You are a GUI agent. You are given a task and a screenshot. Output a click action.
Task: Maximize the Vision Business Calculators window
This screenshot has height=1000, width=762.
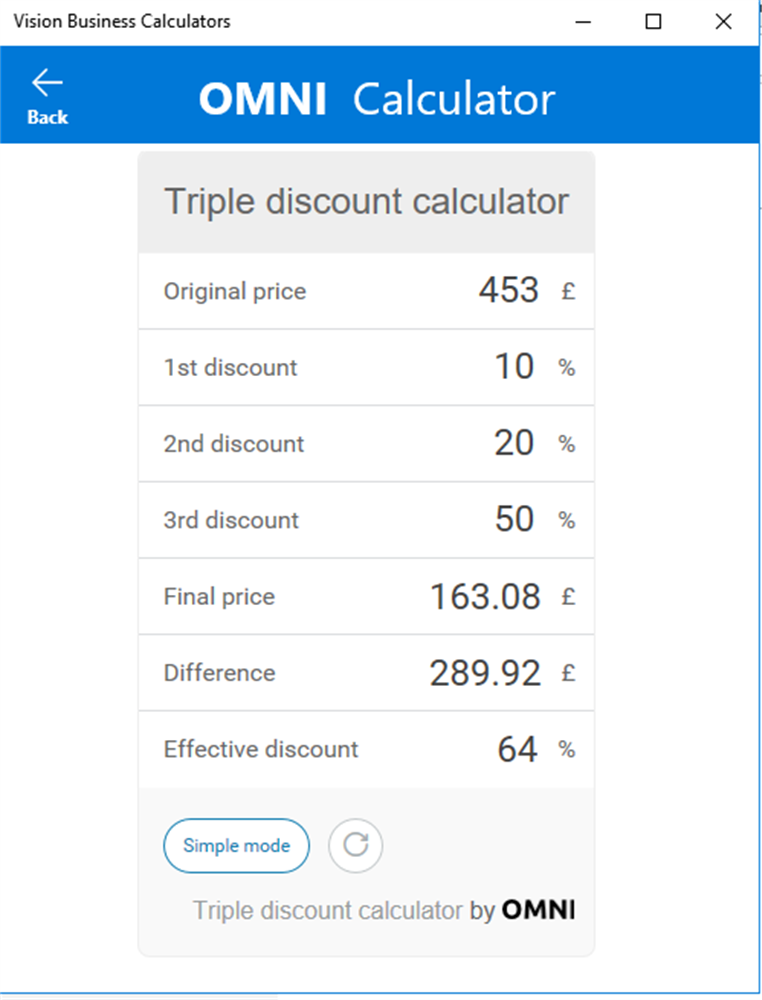(653, 21)
